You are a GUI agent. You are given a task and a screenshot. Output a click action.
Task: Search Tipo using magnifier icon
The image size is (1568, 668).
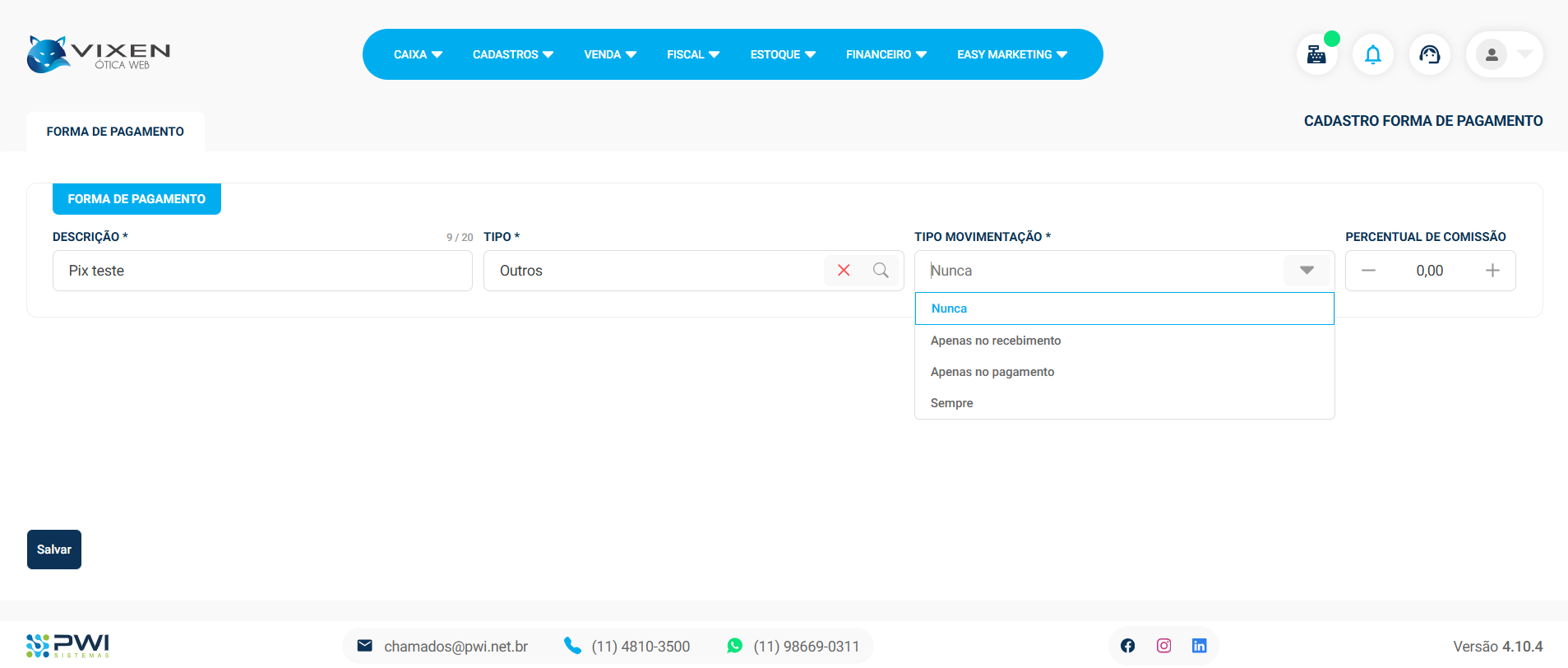pyautogui.click(x=881, y=271)
